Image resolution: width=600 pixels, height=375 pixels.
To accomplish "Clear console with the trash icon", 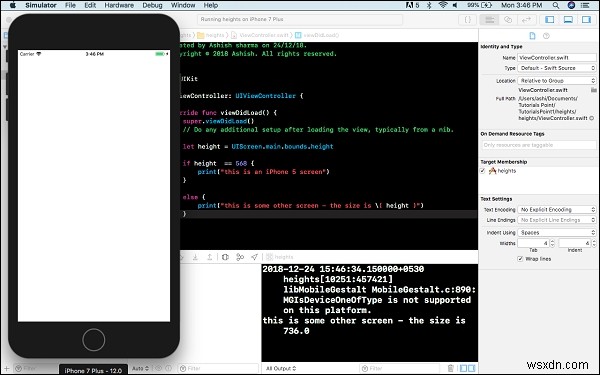I will pos(450,368).
